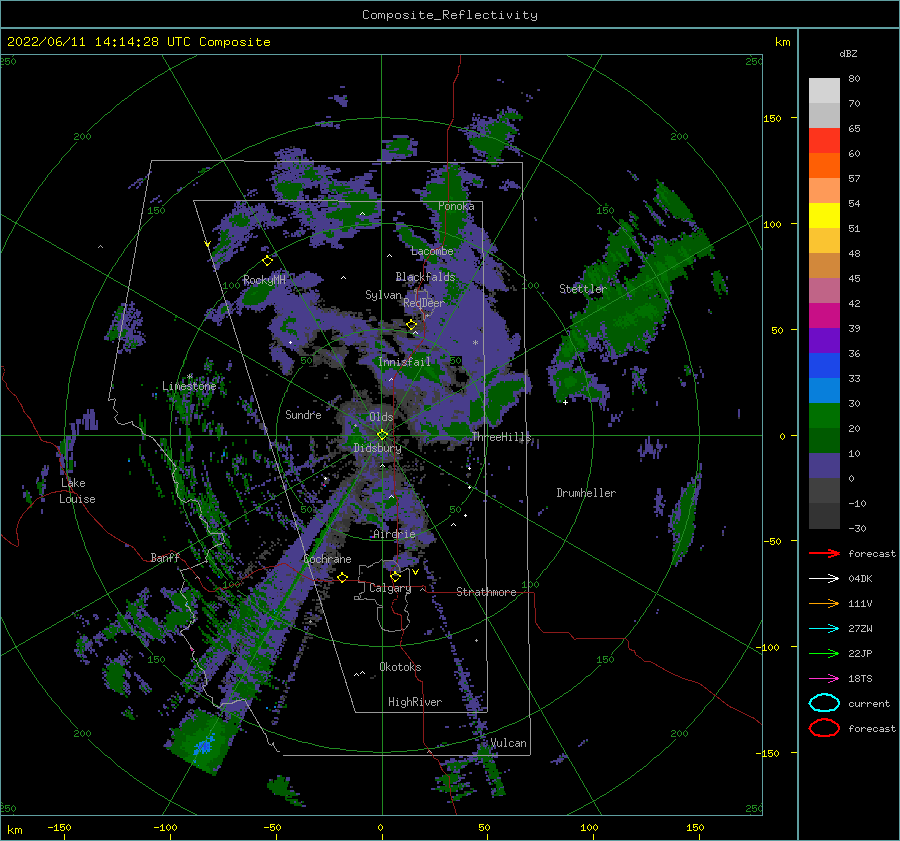Click the Lake Louise label

click(77, 491)
